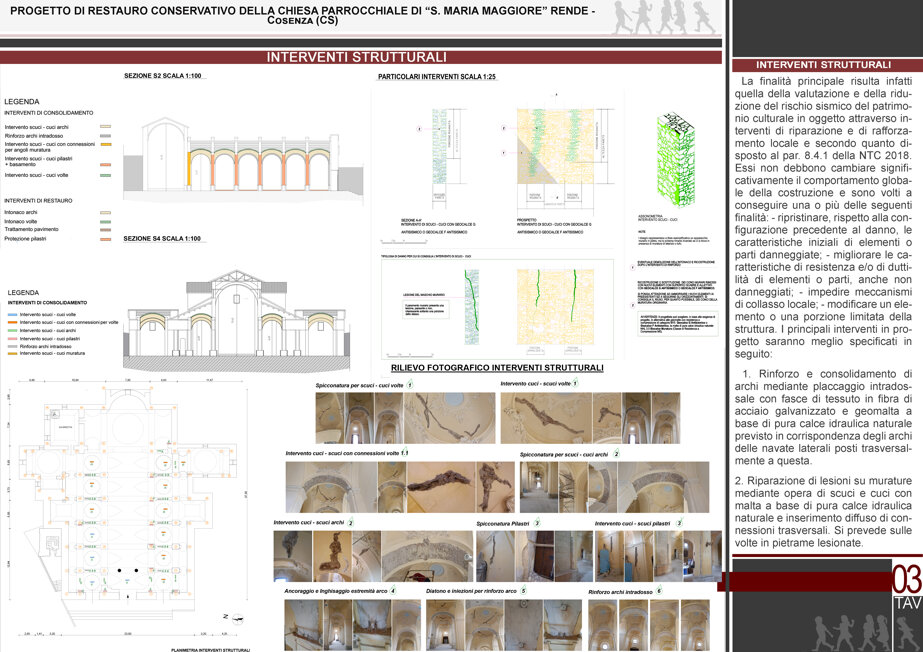Click the green axonometric wall block illustration
Screen dimensions: 923x652
pos(676,160)
